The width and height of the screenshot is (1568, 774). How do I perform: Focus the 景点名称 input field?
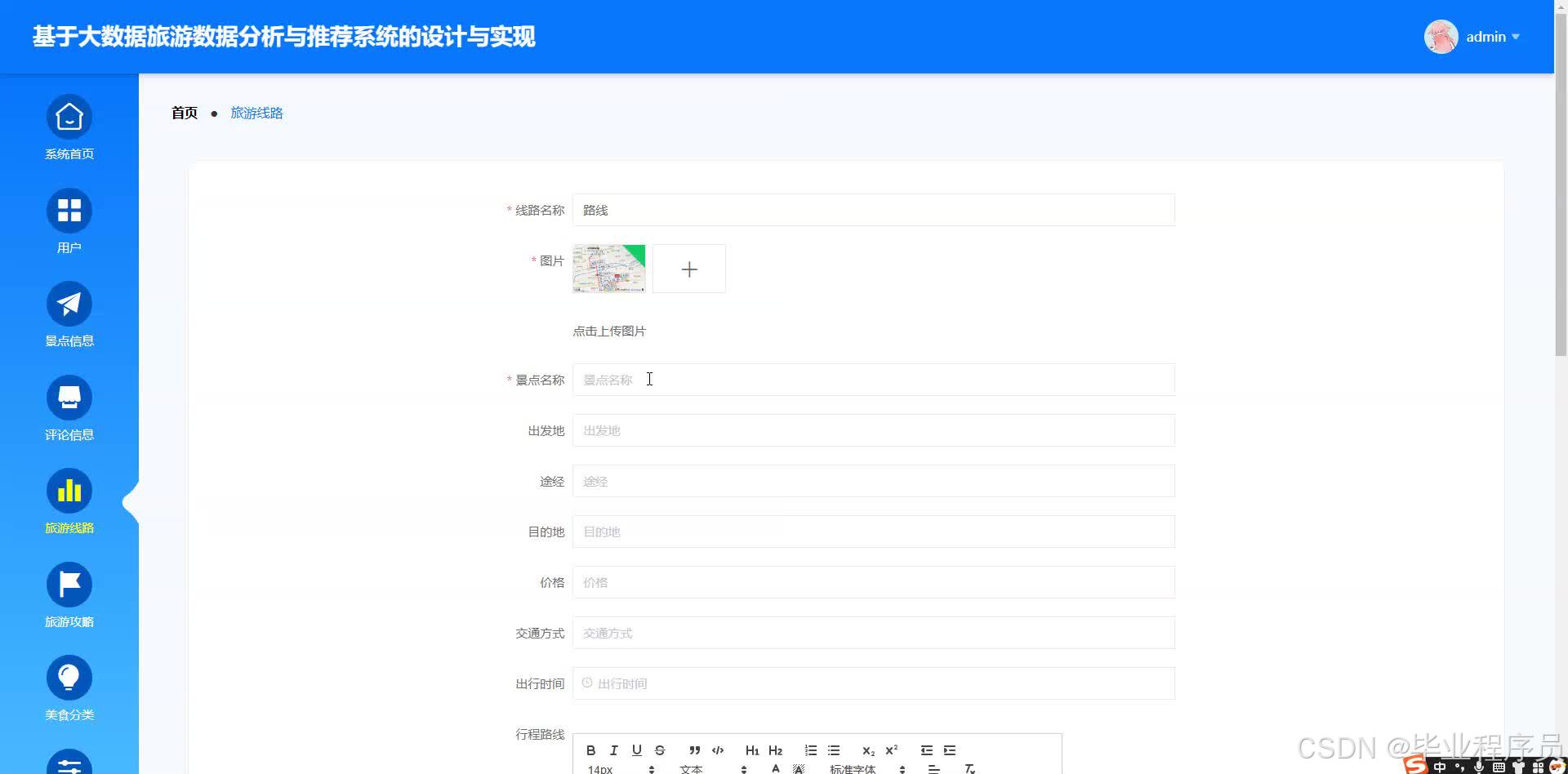tap(874, 380)
